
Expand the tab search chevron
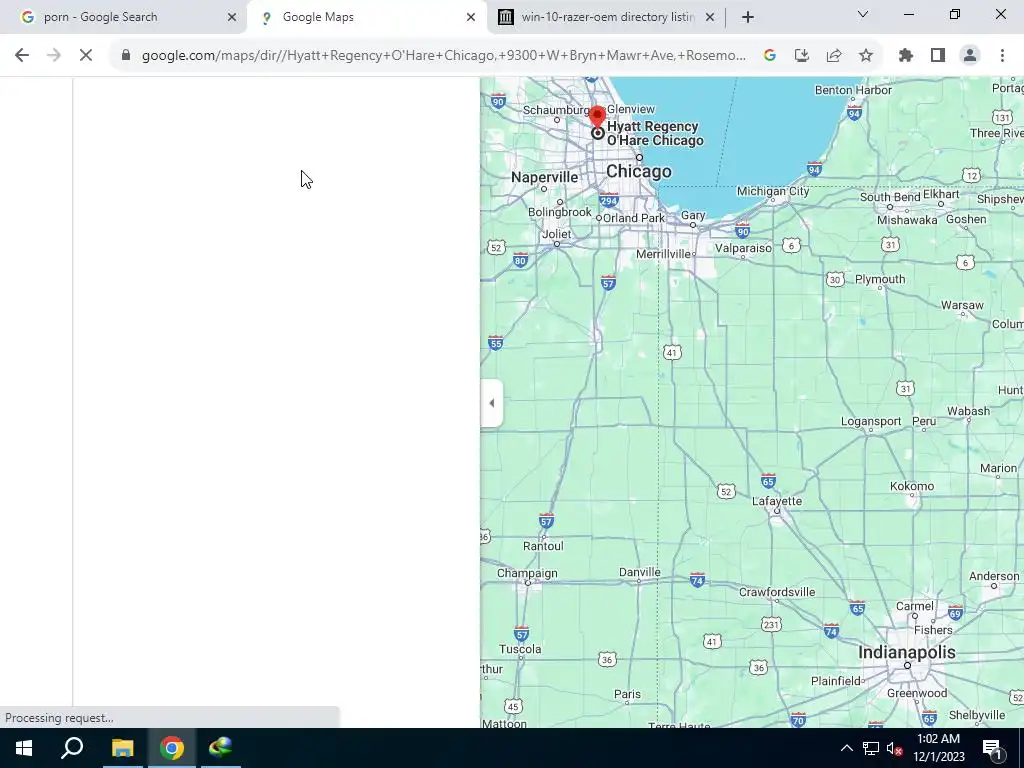pos(862,14)
